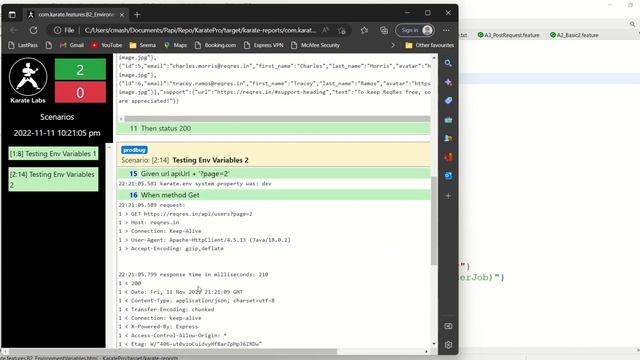
Task: Click the green passed count 2
Action: tap(80, 69)
